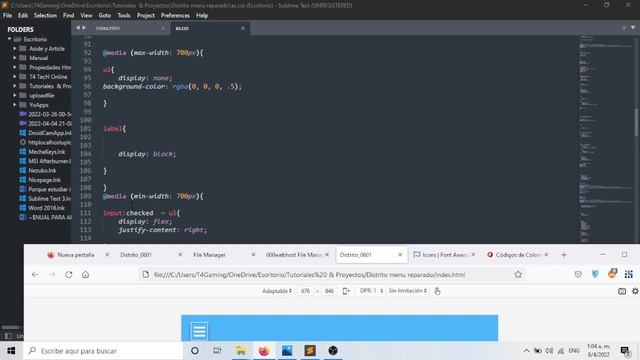Expand the Tutoriales & Proyectos folder
The width and height of the screenshot is (640, 360).
pyautogui.click(x=14, y=86)
